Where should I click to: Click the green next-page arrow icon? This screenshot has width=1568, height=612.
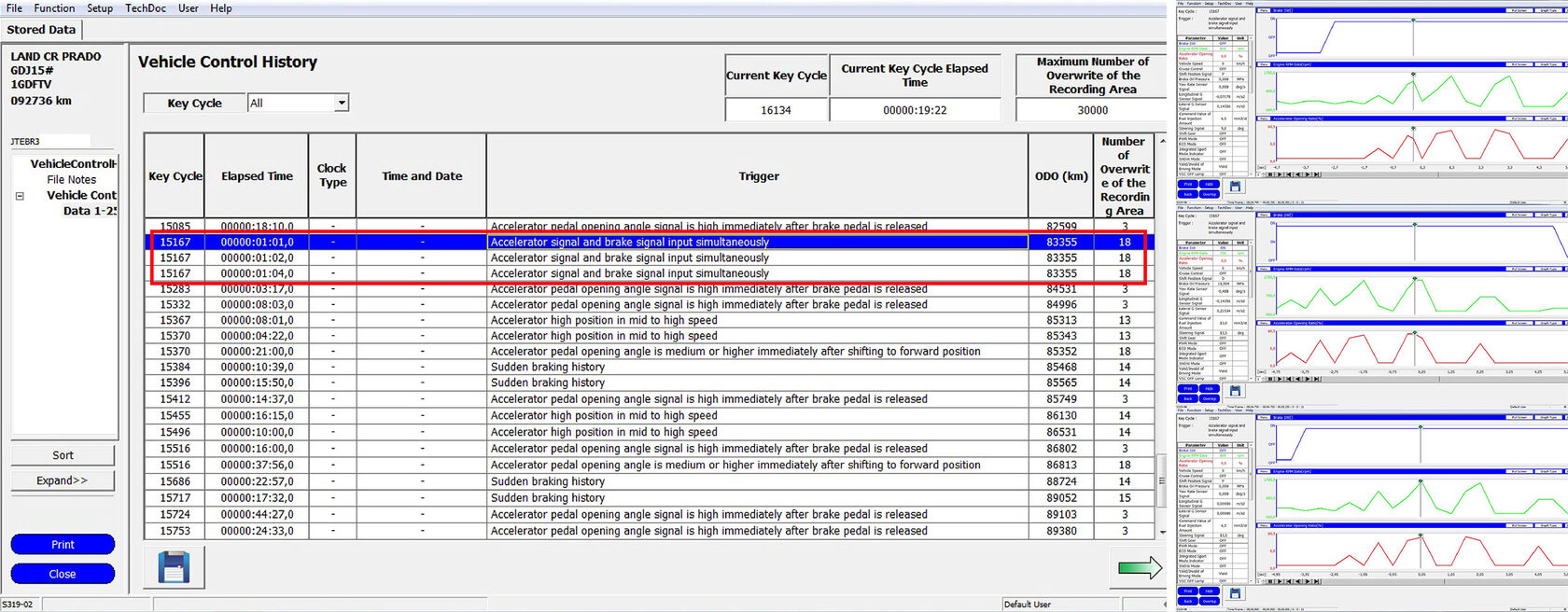(x=1140, y=566)
